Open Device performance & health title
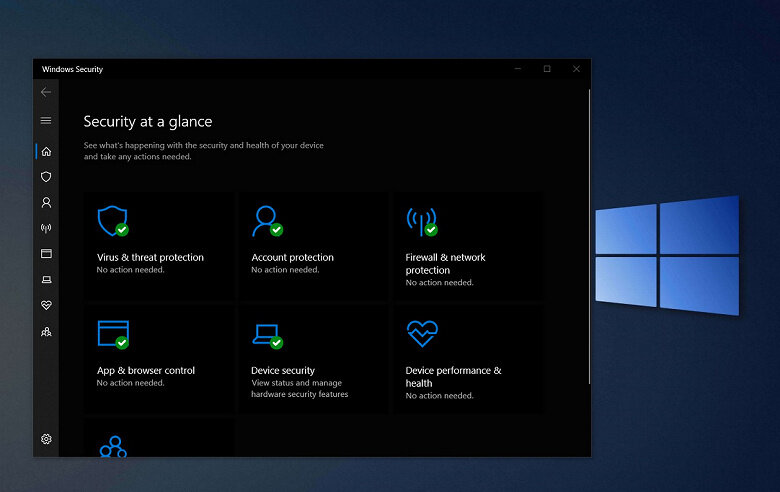This screenshot has width=780, height=492. [x=453, y=377]
